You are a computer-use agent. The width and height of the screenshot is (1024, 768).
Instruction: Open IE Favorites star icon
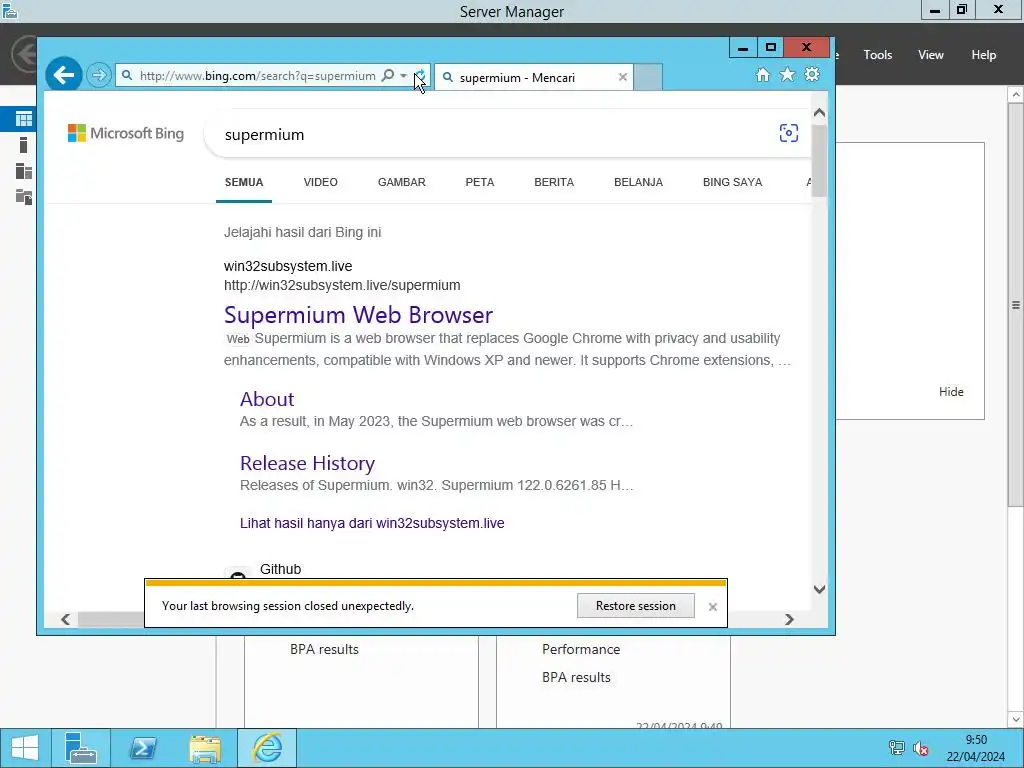tap(788, 74)
